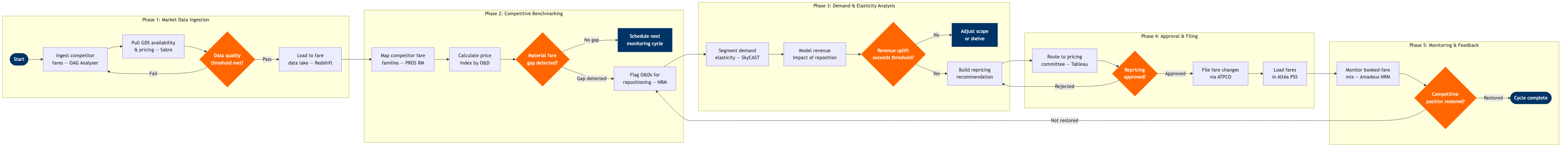The height and width of the screenshot is (148, 1568).
Task: Select the Competitive position restored? diamond
Action: 1445,98
